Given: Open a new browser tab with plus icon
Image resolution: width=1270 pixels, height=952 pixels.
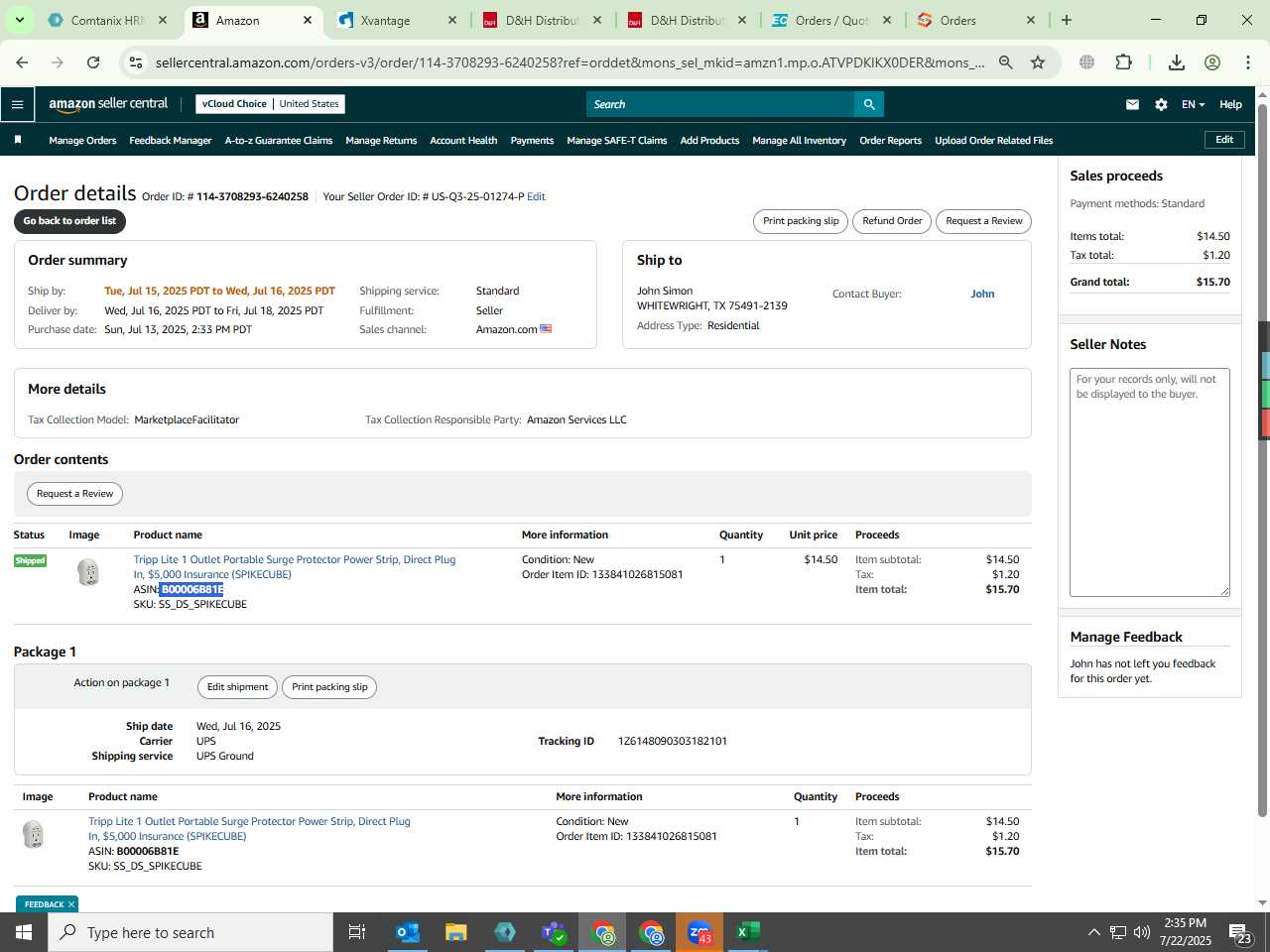Looking at the screenshot, I should [1067, 20].
